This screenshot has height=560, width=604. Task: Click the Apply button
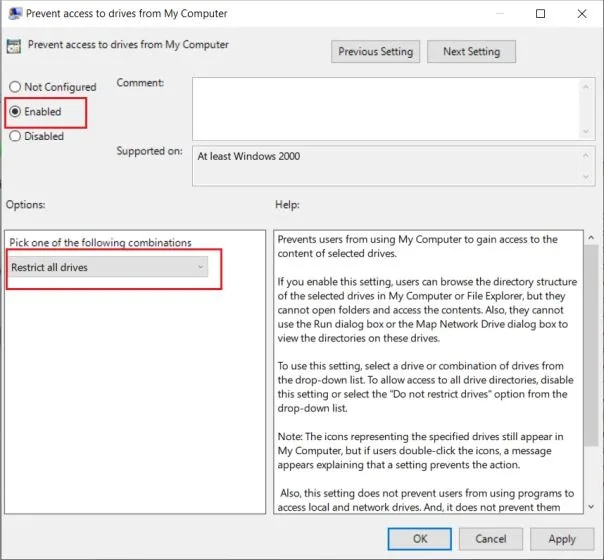(x=562, y=538)
